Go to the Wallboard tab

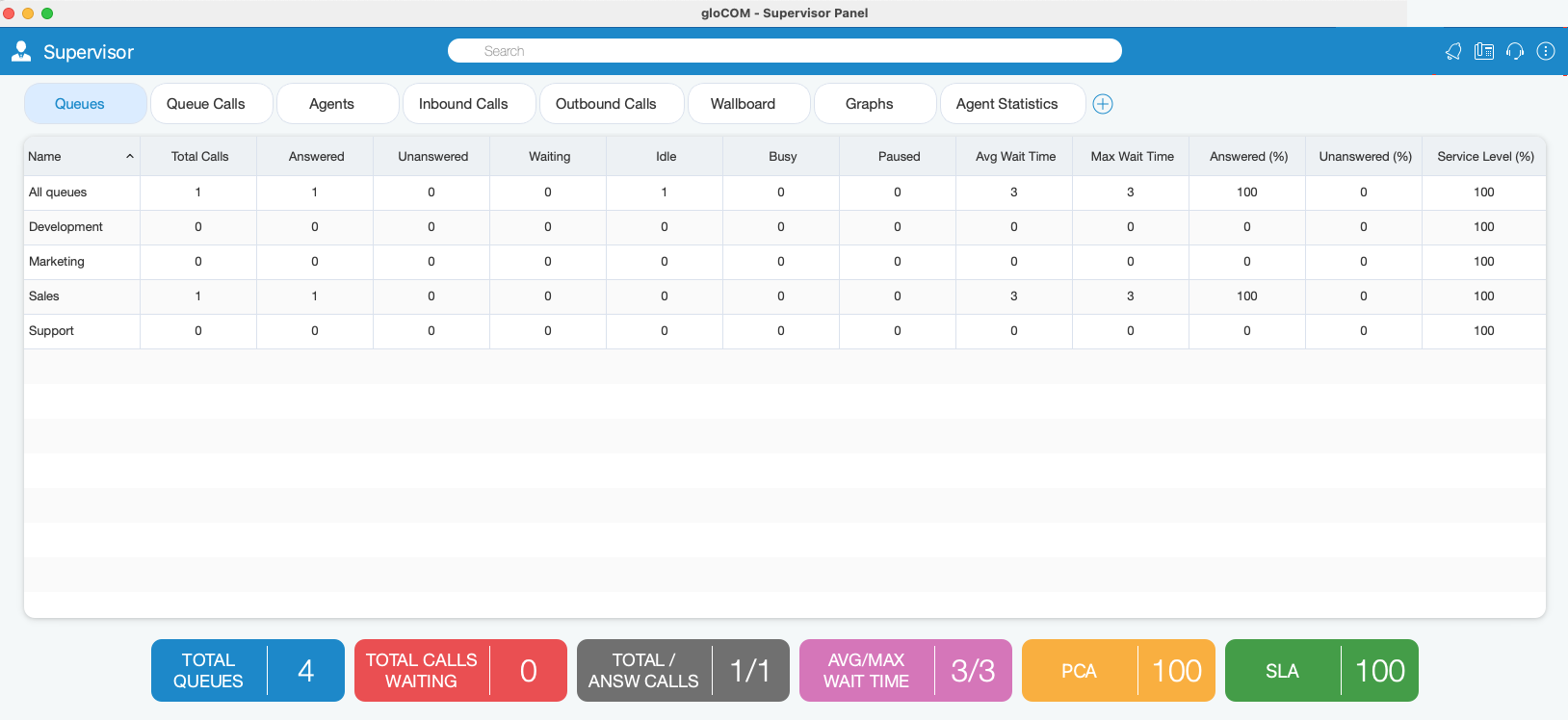(743, 104)
